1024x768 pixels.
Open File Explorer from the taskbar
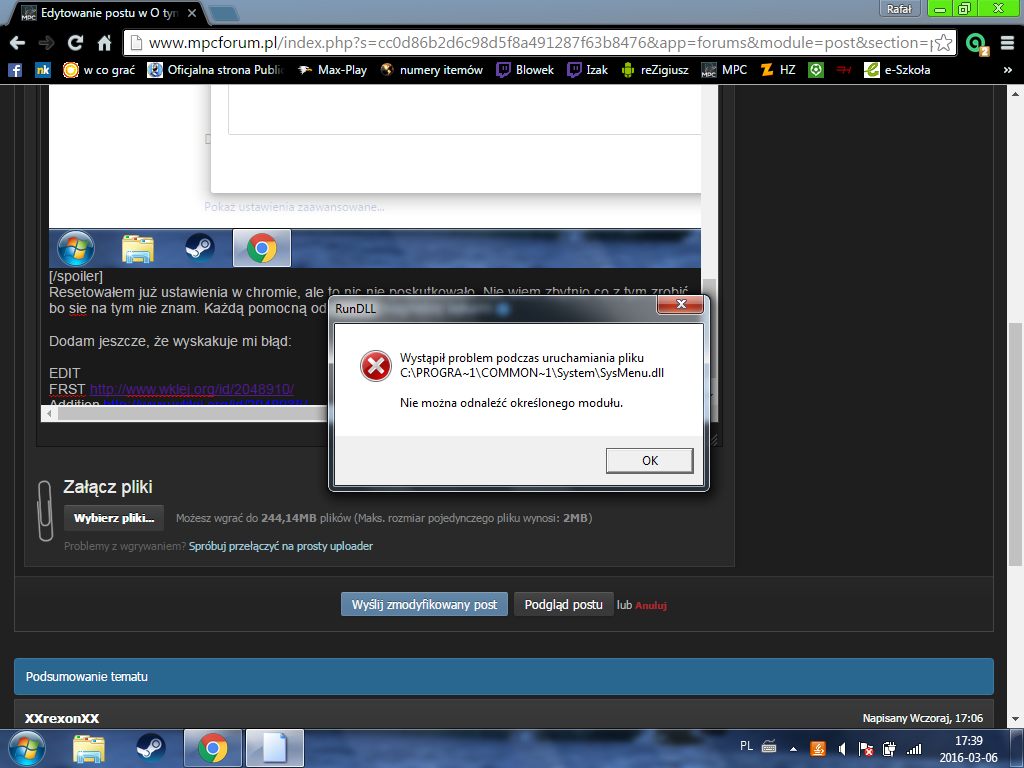click(x=89, y=748)
